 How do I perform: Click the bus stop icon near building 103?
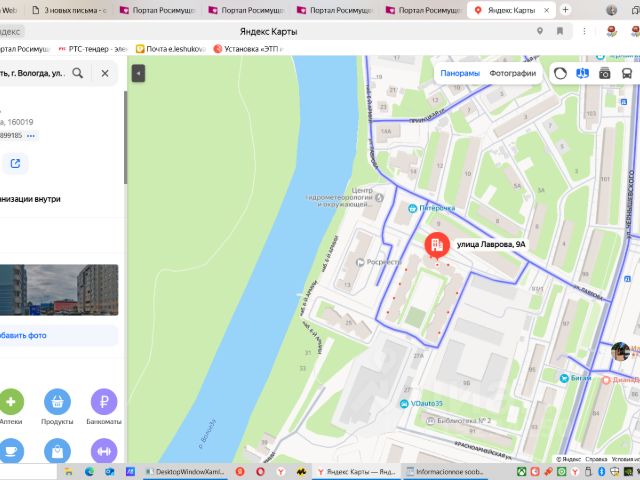coord(624,102)
